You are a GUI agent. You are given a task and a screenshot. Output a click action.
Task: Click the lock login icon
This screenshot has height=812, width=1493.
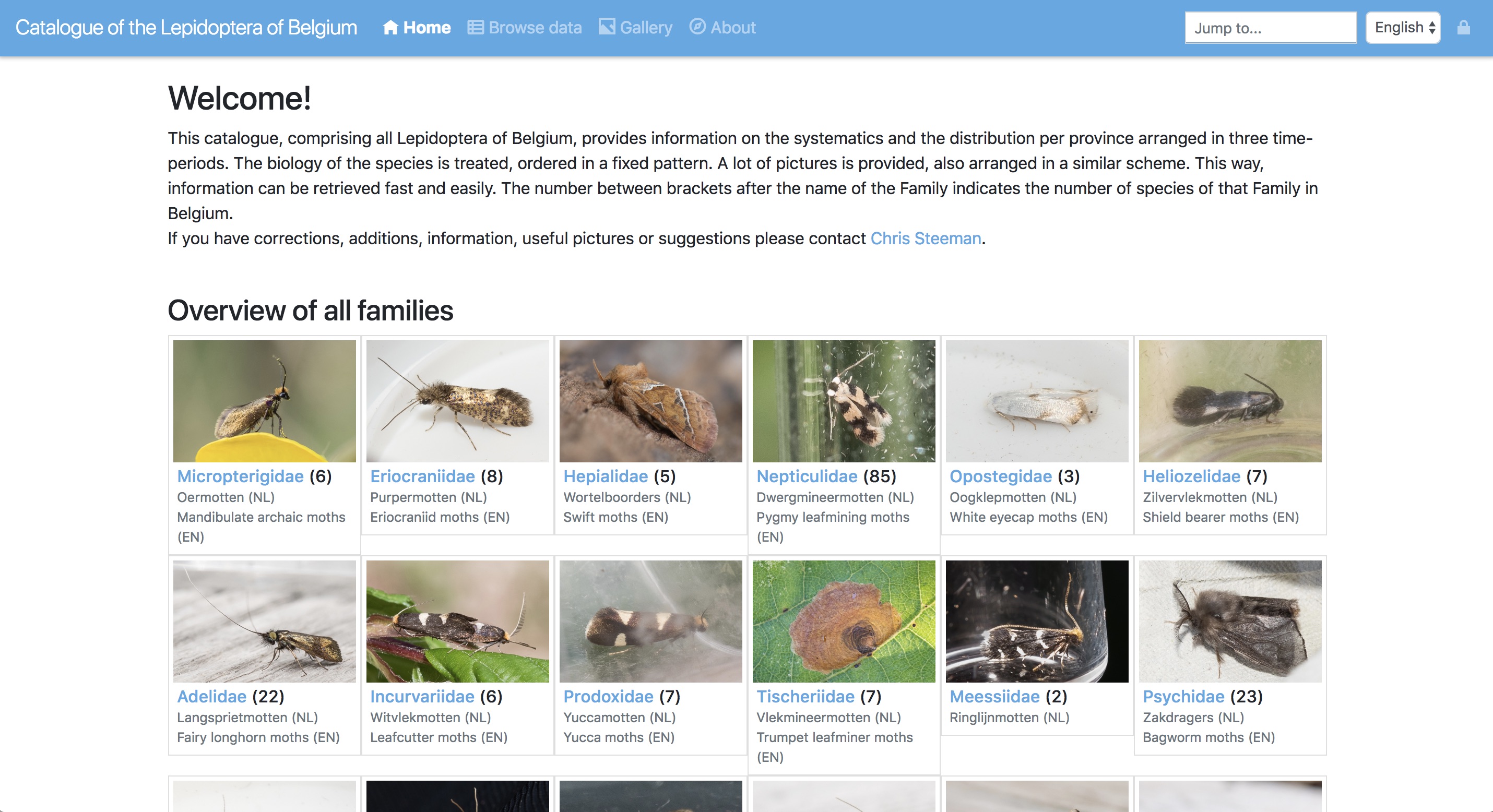[x=1463, y=27]
